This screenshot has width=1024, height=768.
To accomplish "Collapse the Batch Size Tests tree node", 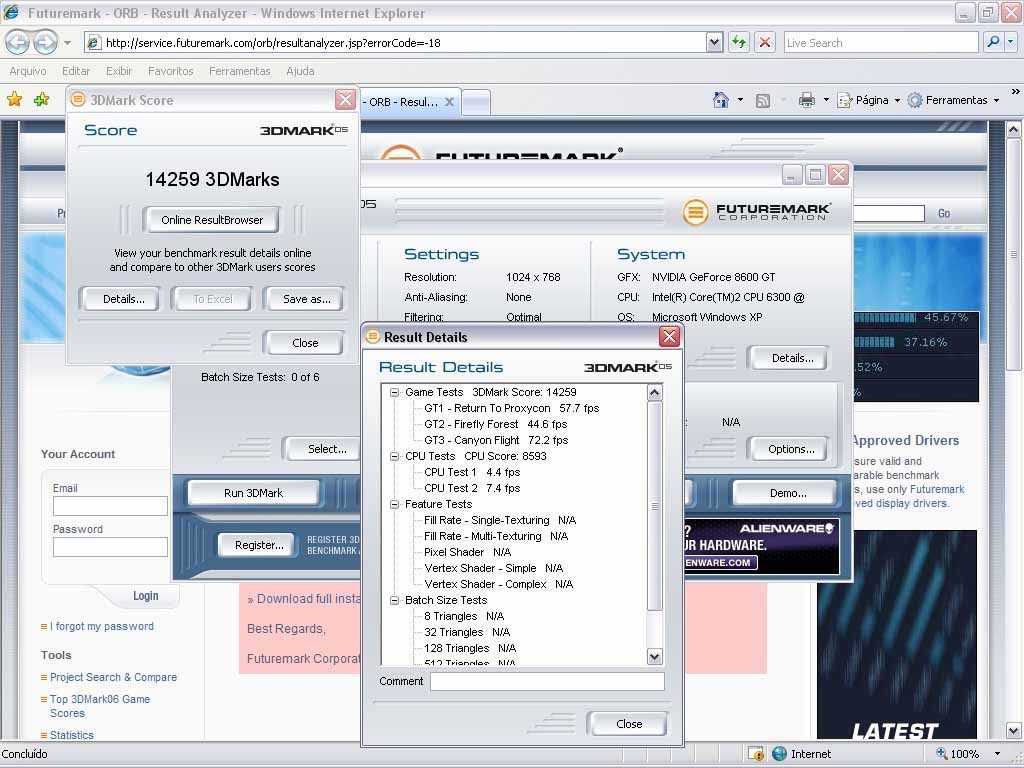I will click(x=394, y=600).
